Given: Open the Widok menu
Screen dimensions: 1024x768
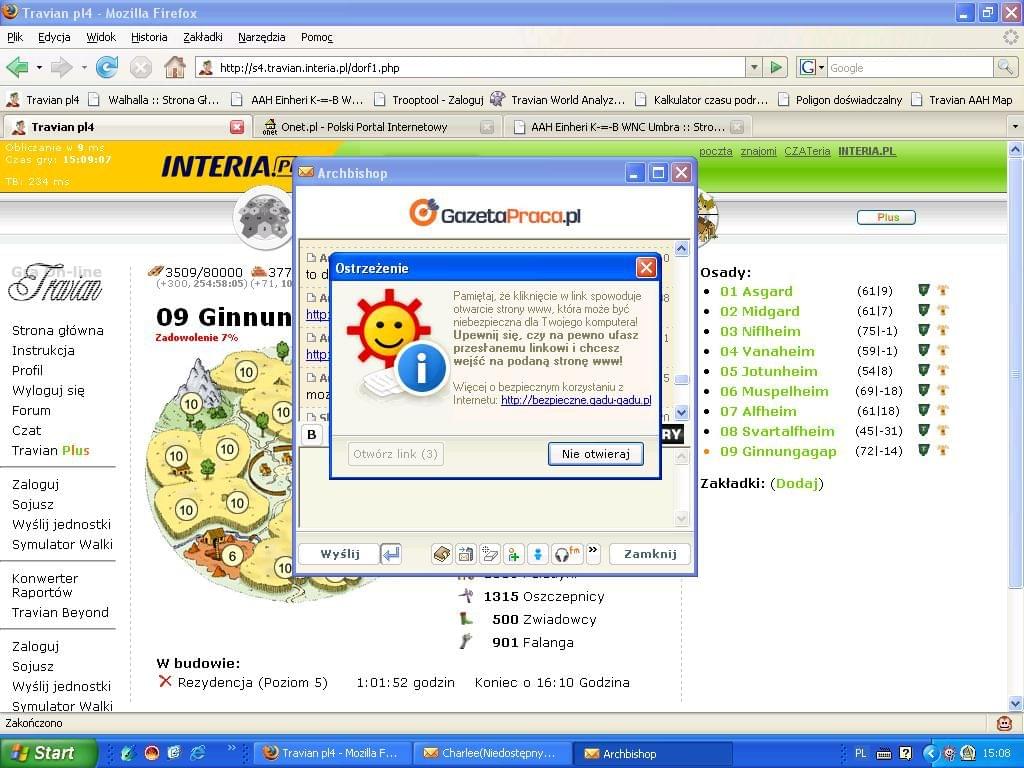Looking at the screenshot, I should pyautogui.click(x=101, y=37).
